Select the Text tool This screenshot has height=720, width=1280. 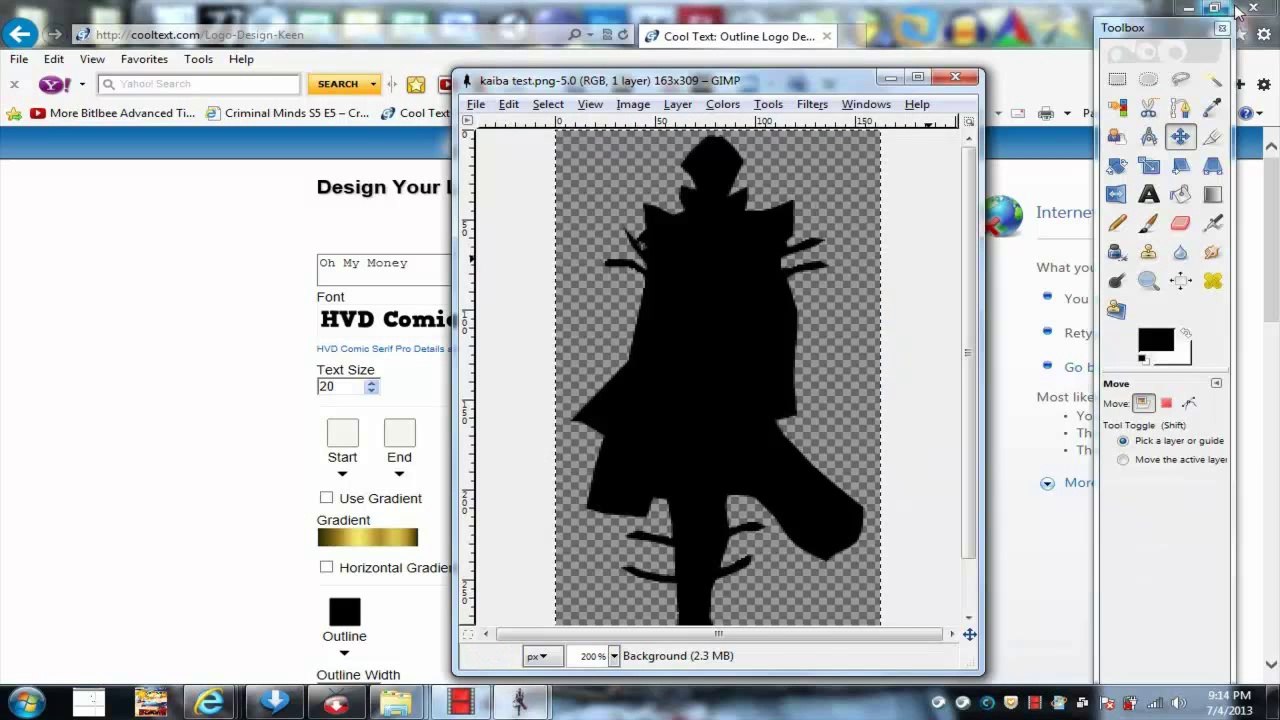coord(1148,195)
